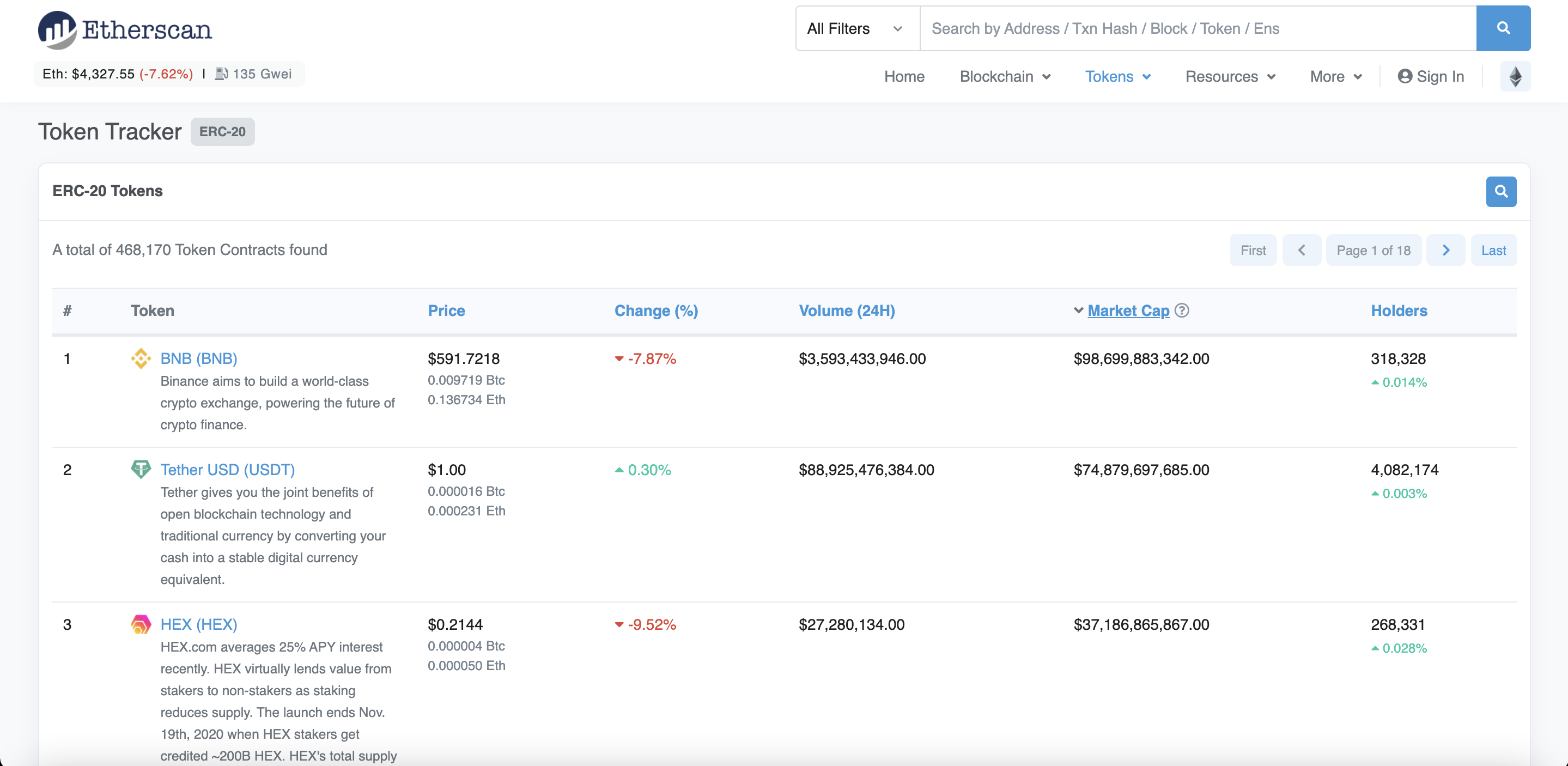Image resolution: width=1568 pixels, height=766 pixels.
Task: Focus the address/txn hash search field
Action: (x=1198, y=29)
